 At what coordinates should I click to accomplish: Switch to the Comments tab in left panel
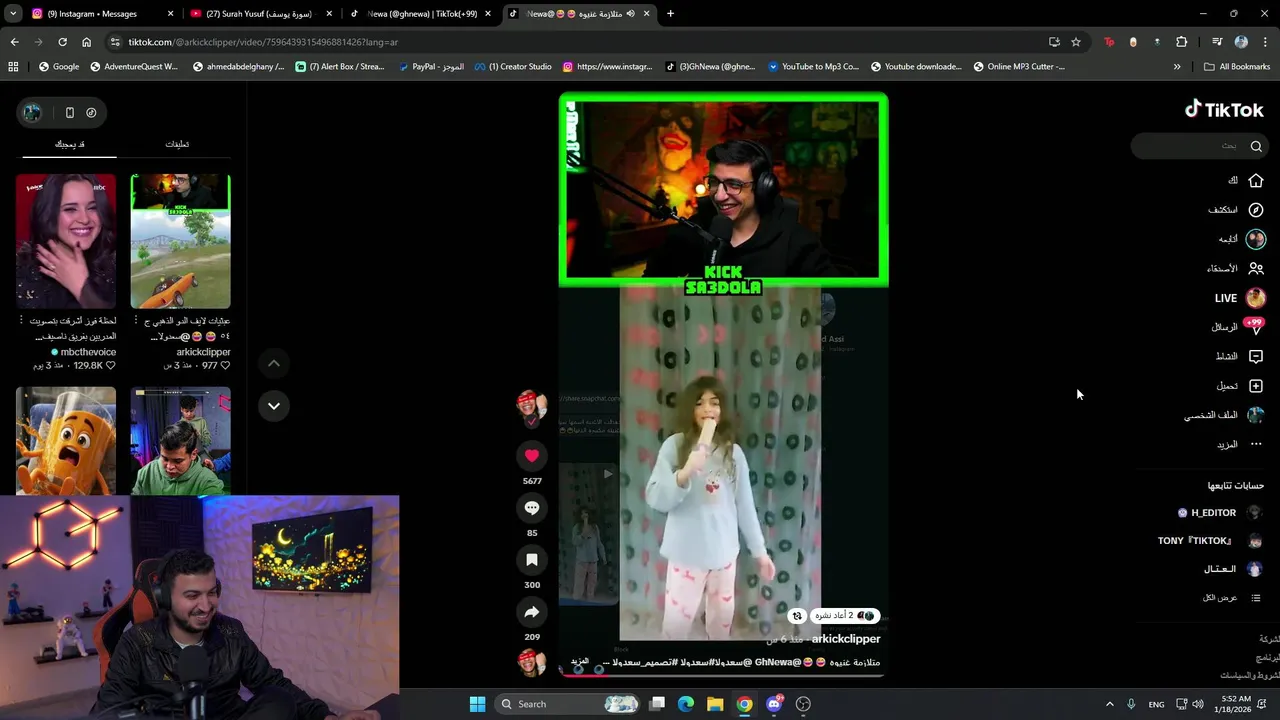coord(177,144)
